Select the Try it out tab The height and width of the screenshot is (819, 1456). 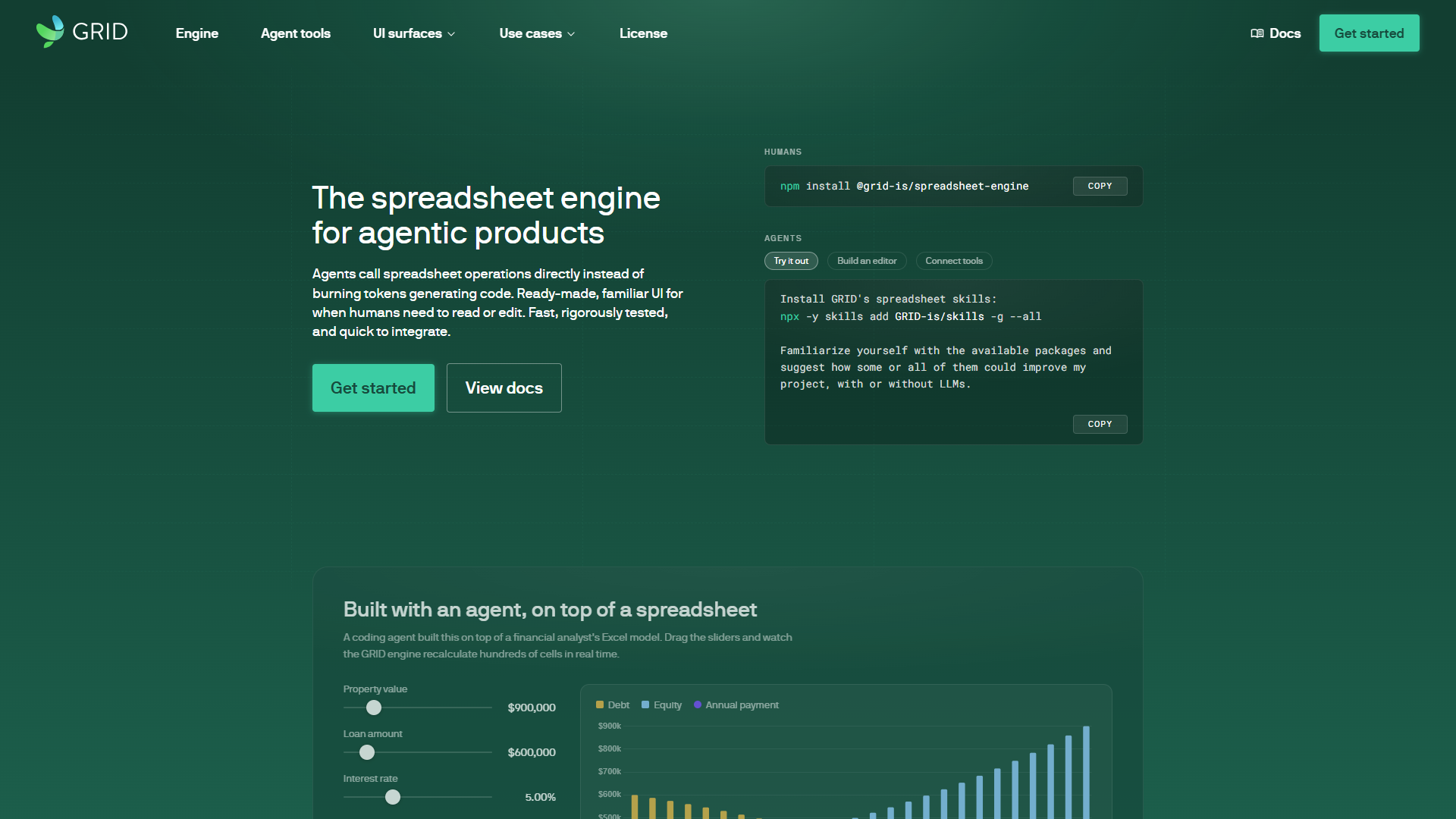pyautogui.click(x=791, y=261)
